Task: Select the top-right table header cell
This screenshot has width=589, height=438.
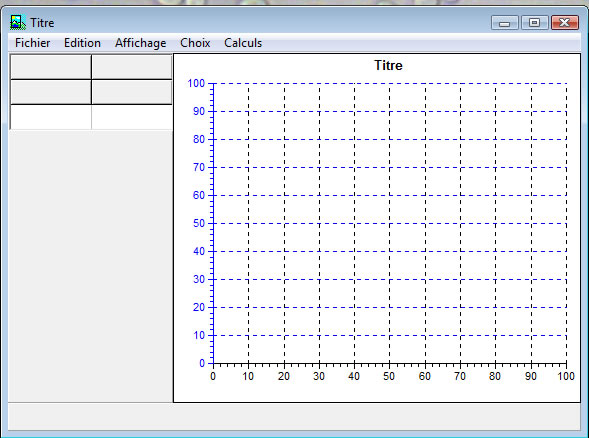Action: coord(132,67)
